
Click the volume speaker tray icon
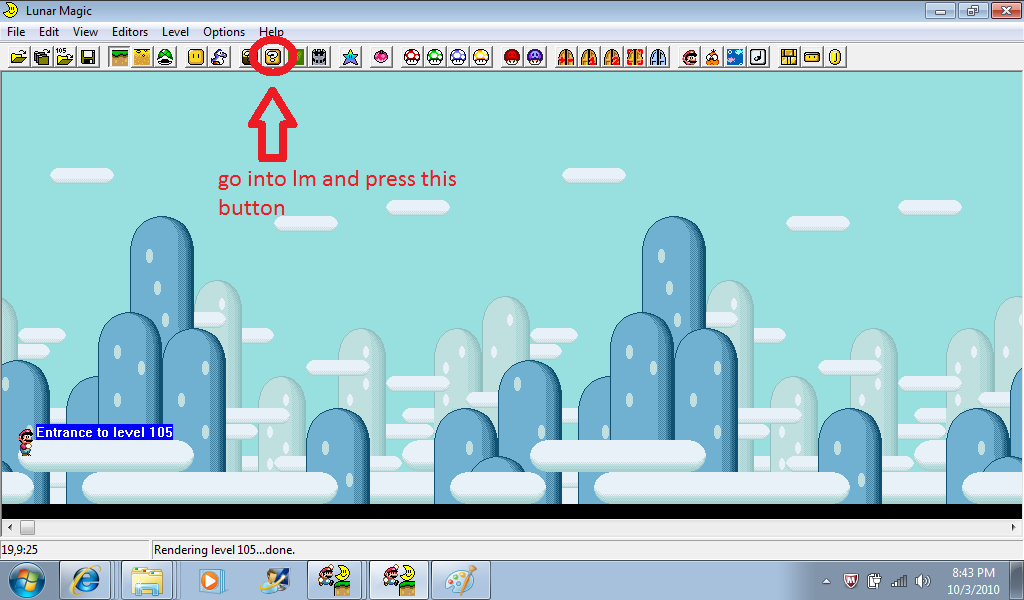[x=923, y=581]
